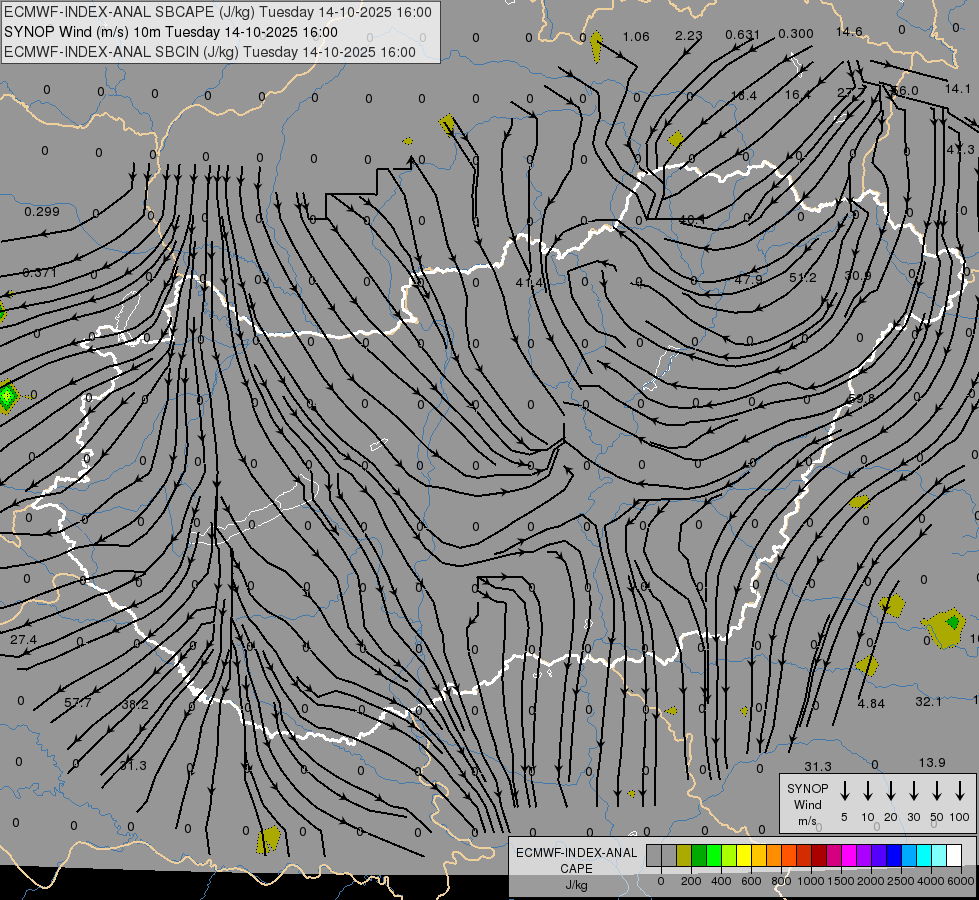Click the 51.2 CAPE value on map

click(x=803, y=278)
